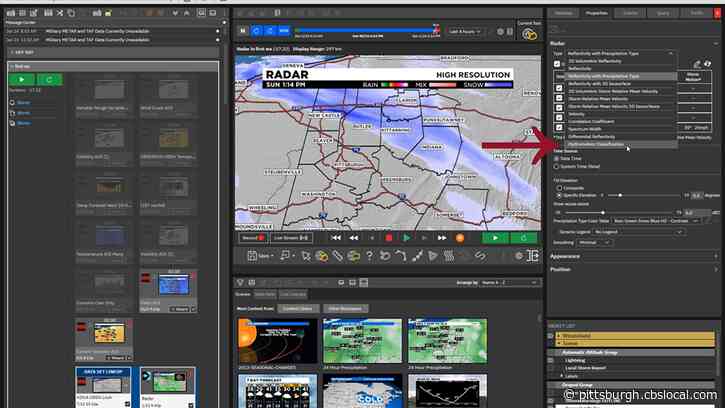Image resolution: width=725 pixels, height=408 pixels.
Task: Click the orange round icon beside playback controls
Action: click(x=460, y=238)
